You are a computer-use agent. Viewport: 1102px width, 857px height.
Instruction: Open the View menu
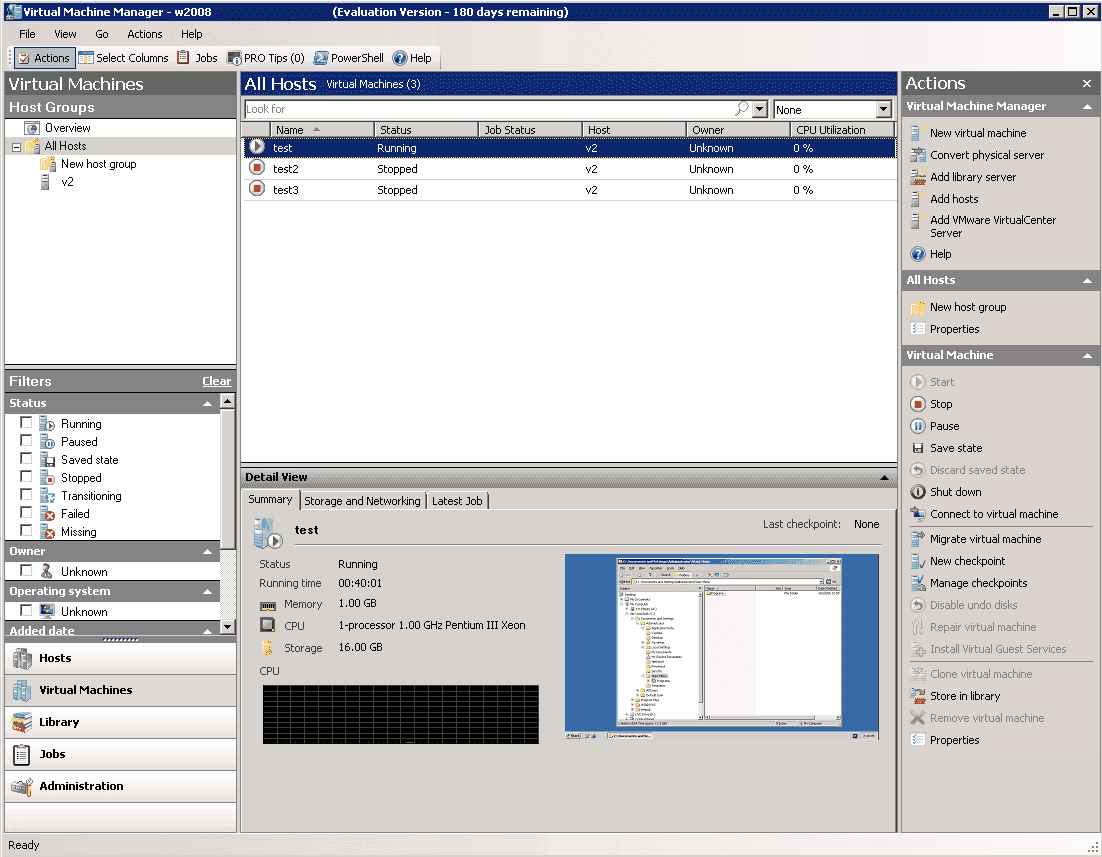[x=65, y=34]
